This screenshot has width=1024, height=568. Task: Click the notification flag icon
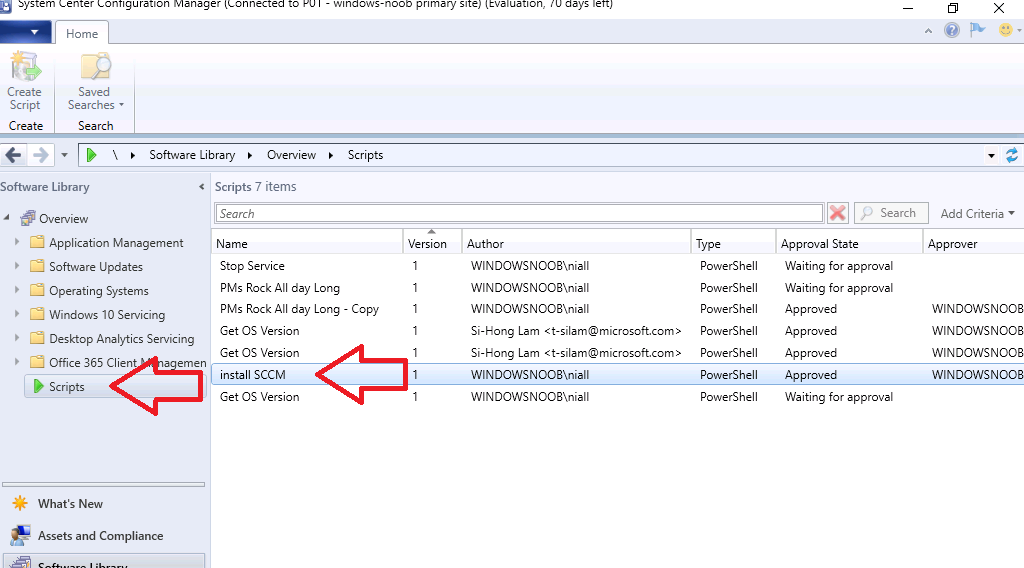pos(978,30)
